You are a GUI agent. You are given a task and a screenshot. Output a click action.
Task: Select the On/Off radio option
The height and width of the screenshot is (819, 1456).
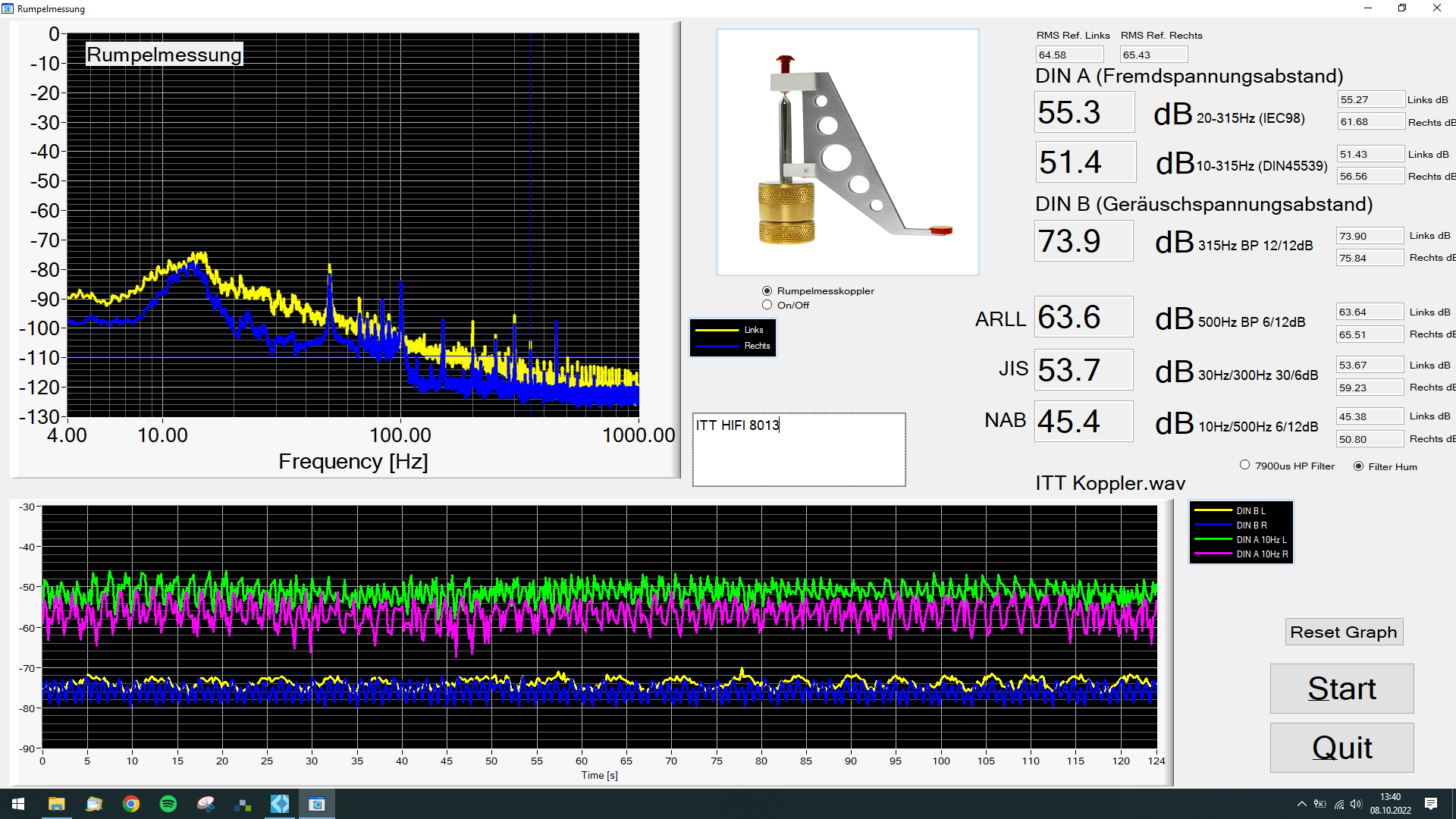(x=767, y=305)
